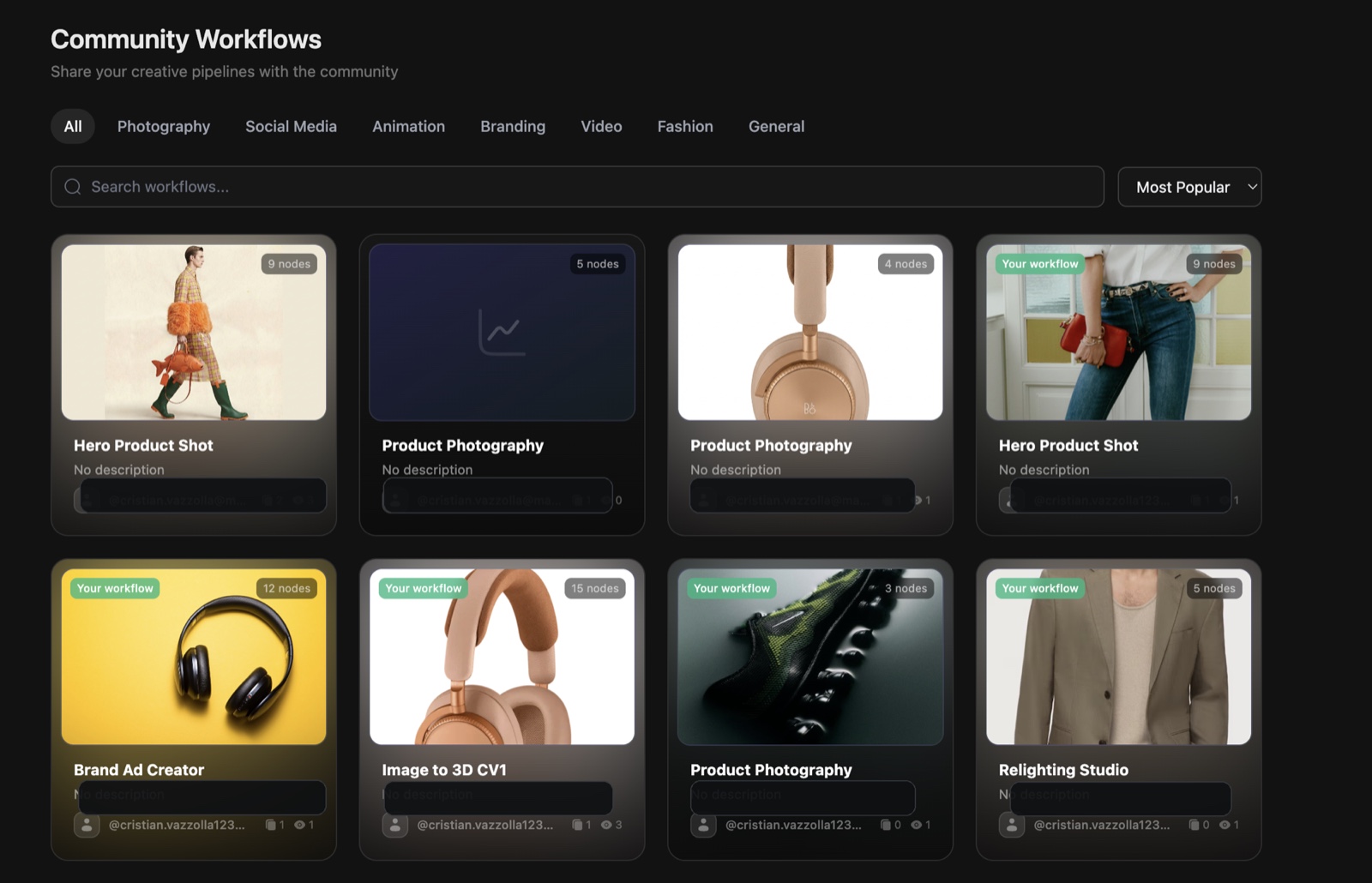The width and height of the screenshot is (1372, 883).
Task: Open the 4 nodes beige headphone thumbnail
Action: point(810,333)
